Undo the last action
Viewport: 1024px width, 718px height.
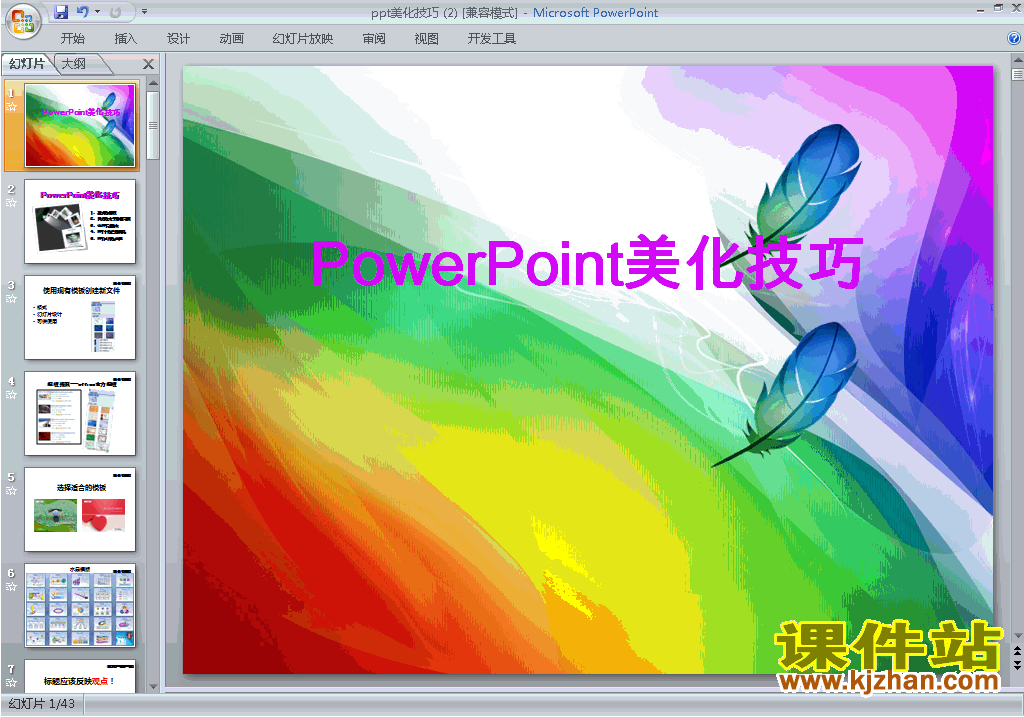(x=83, y=12)
